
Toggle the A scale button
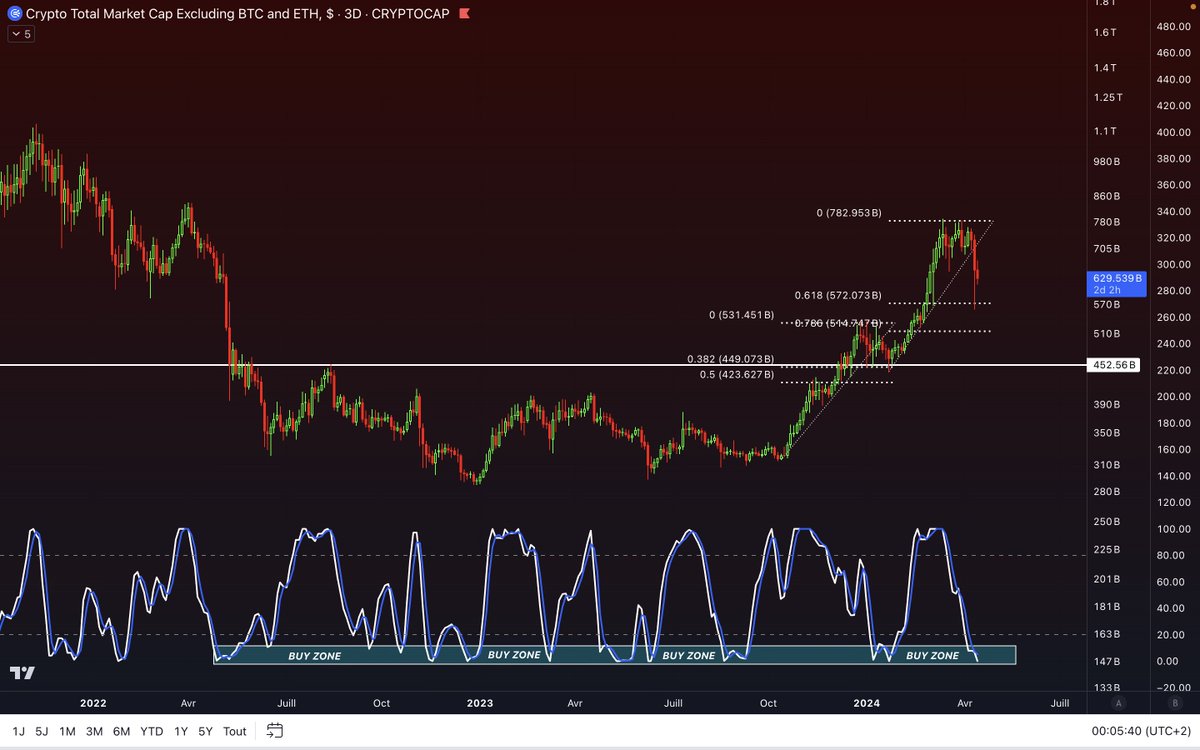click(1119, 702)
